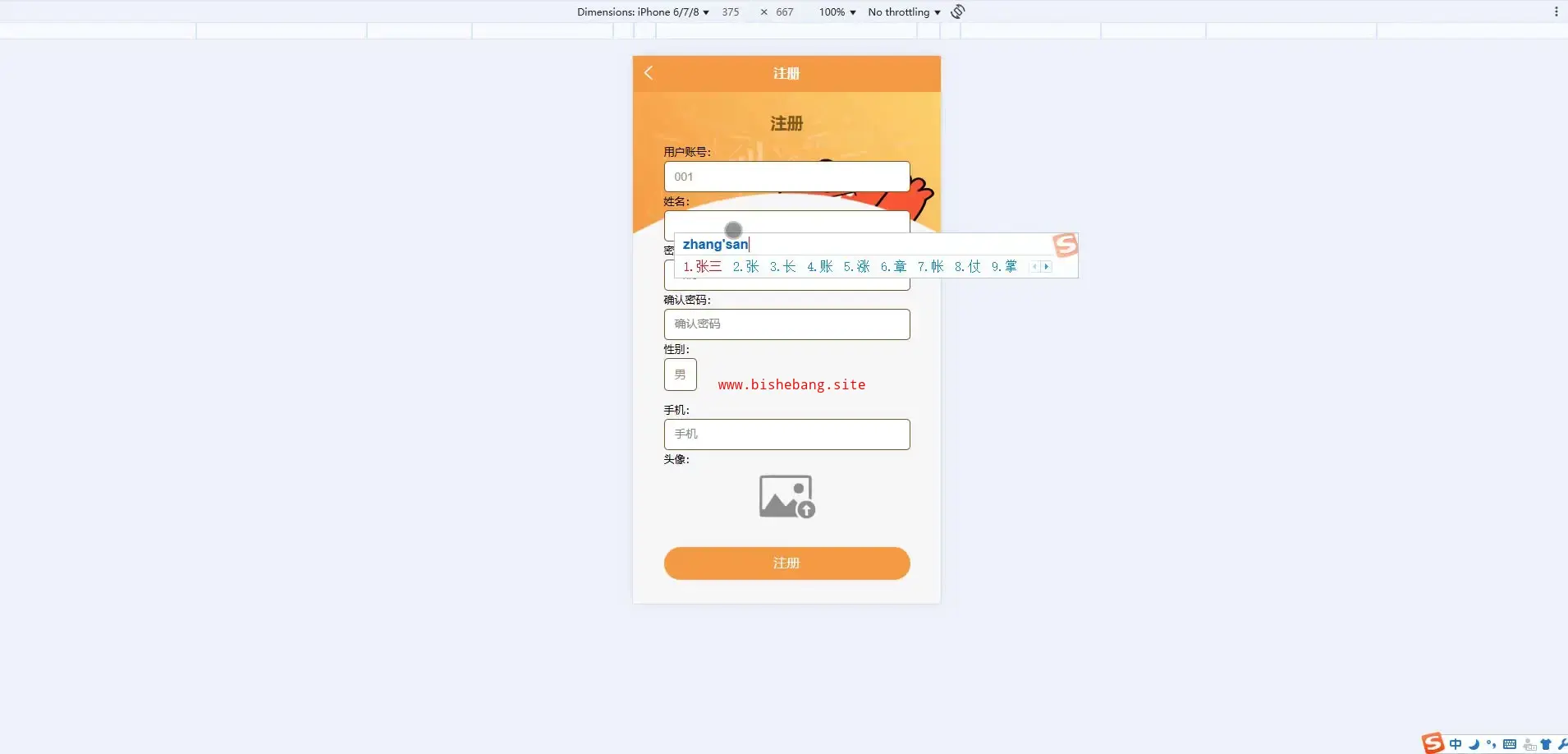Select candidate 2 张
The image size is (1568, 754).
[x=746, y=267]
